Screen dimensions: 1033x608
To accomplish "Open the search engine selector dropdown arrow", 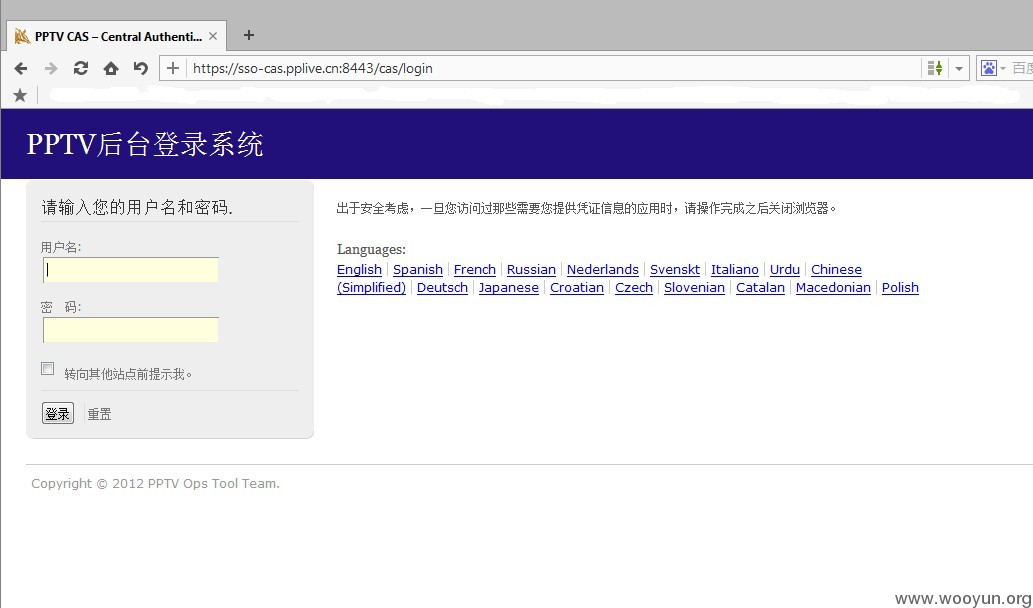I will click(x=1003, y=69).
